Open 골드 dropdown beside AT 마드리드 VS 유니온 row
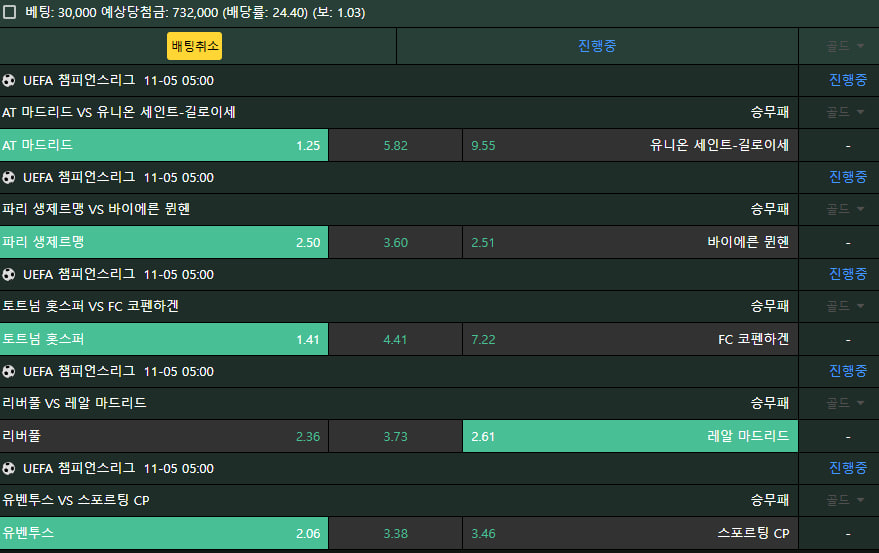Viewport: 879px width, 553px height. 845,112
